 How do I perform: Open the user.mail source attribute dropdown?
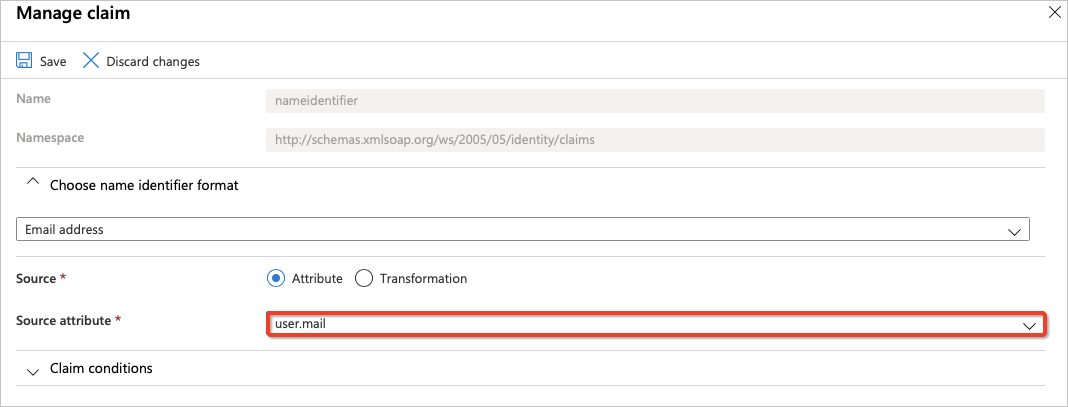640,324
